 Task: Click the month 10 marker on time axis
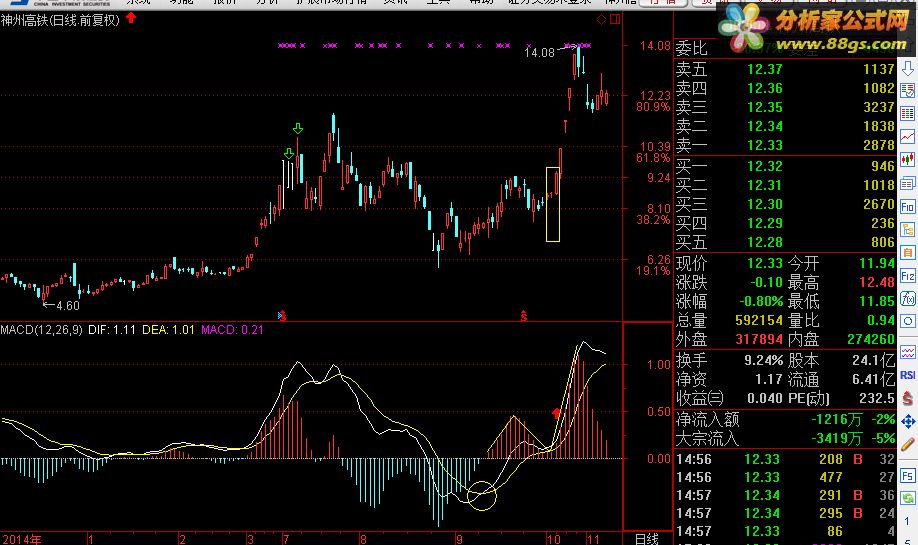point(554,539)
